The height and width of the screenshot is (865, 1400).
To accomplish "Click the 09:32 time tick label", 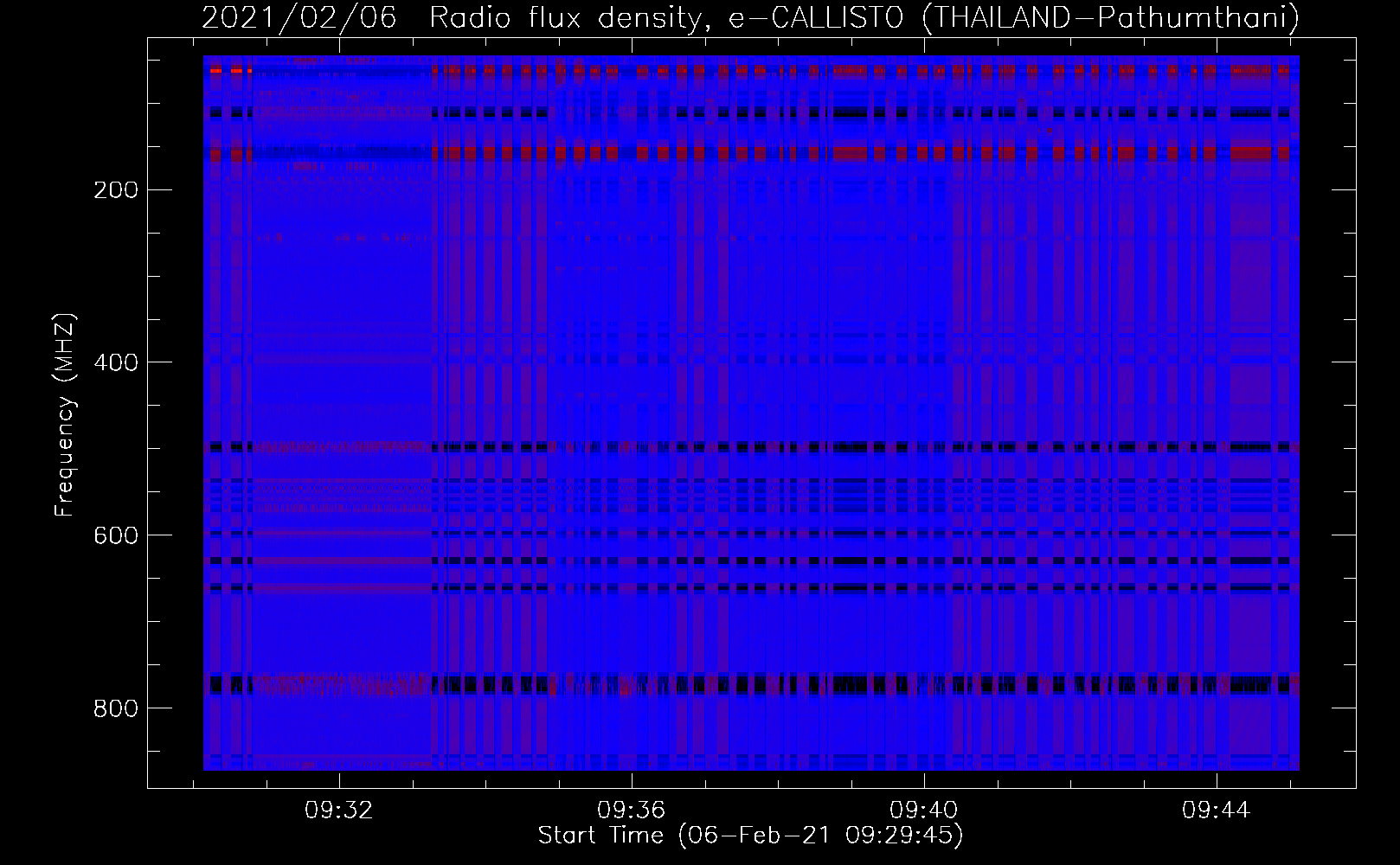I will [x=339, y=811].
